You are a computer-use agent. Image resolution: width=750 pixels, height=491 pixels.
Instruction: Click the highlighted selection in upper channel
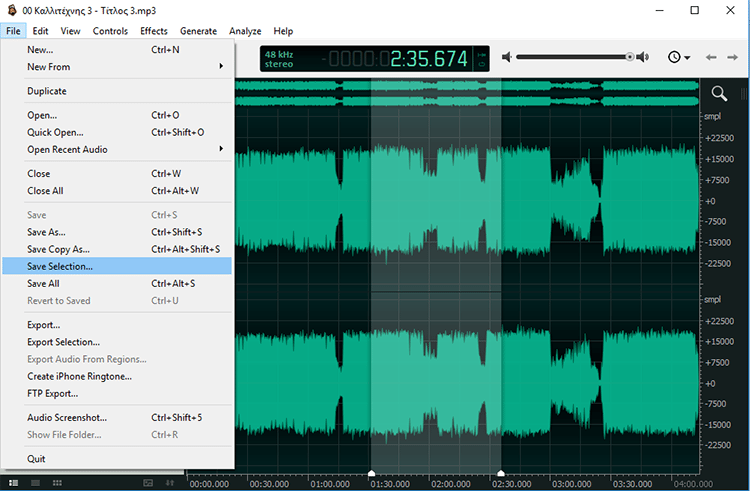click(436, 201)
